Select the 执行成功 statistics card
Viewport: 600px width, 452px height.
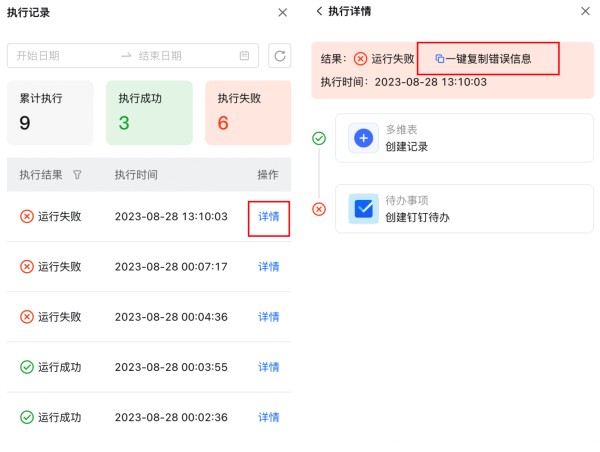tap(148, 112)
